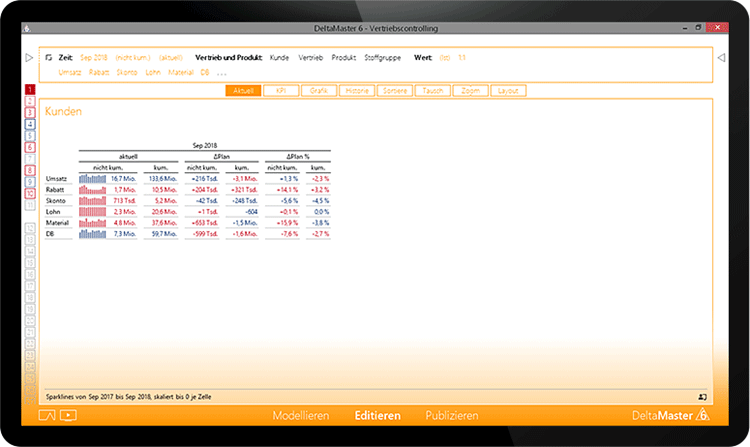Go to report page 9
Screen dimensions: 750x447
point(30,182)
